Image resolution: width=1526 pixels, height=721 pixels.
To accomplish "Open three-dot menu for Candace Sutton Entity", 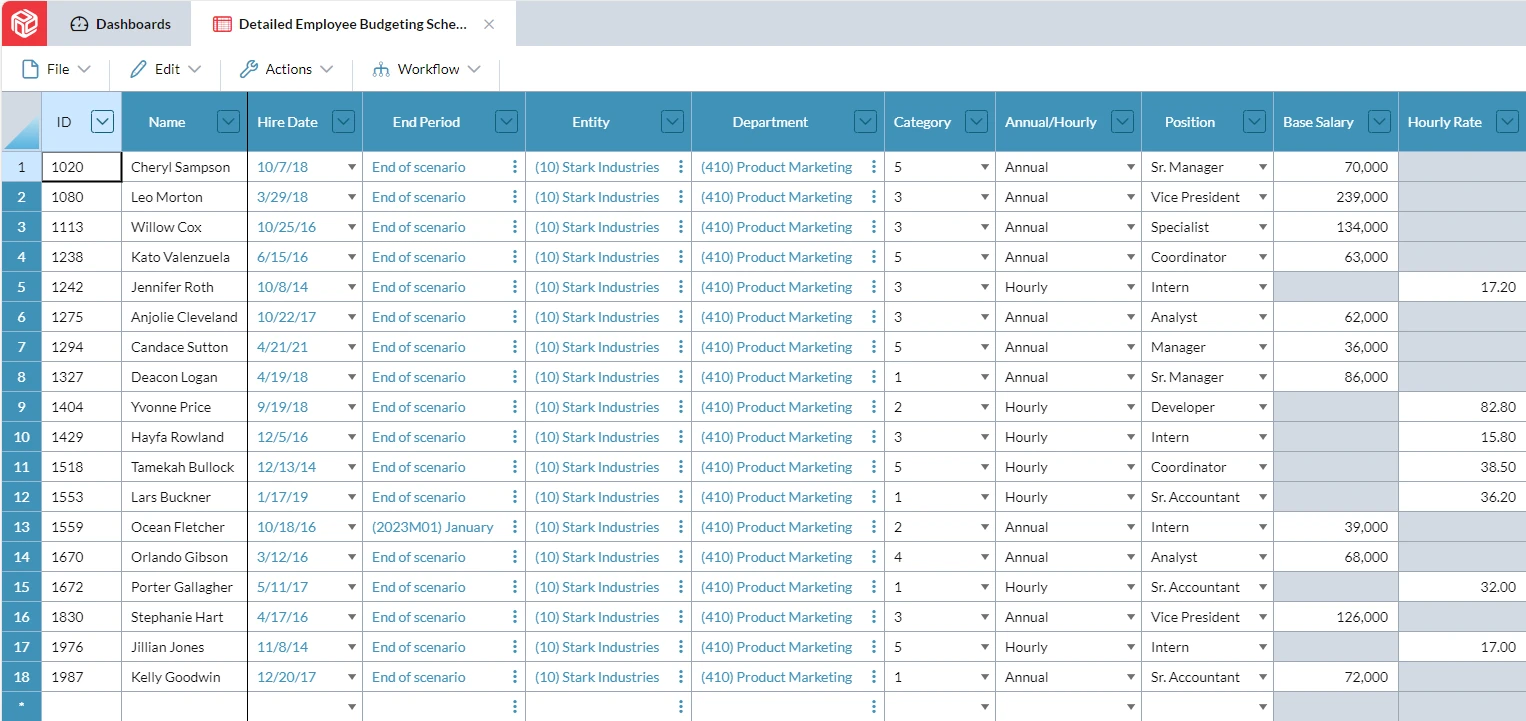I will [x=681, y=347].
